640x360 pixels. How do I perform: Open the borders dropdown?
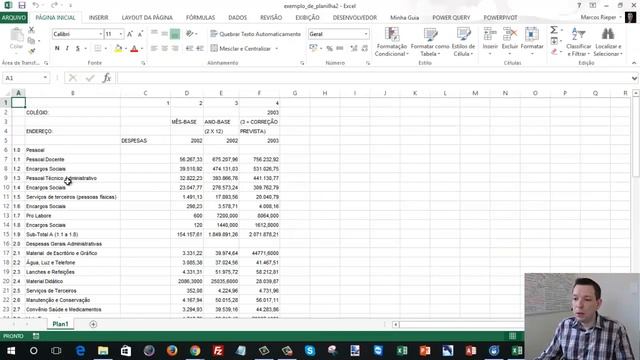[106, 49]
